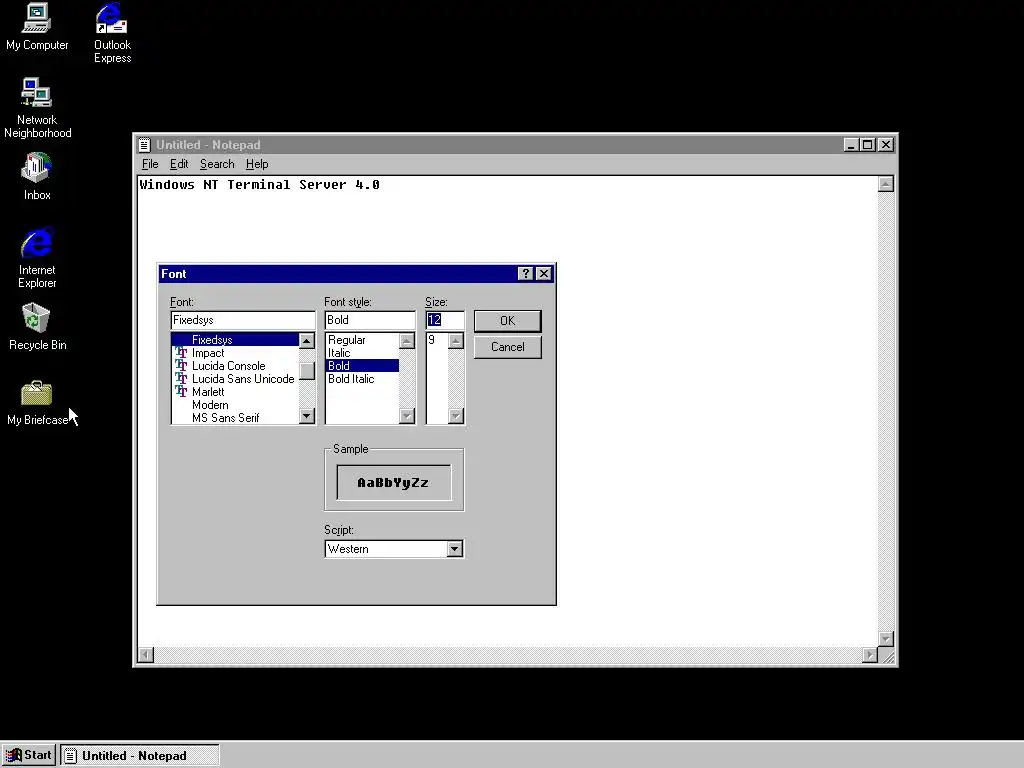Viewport: 1024px width, 768px height.
Task: Click the AaBbYyZz sample preview
Action: (x=393, y=483)
